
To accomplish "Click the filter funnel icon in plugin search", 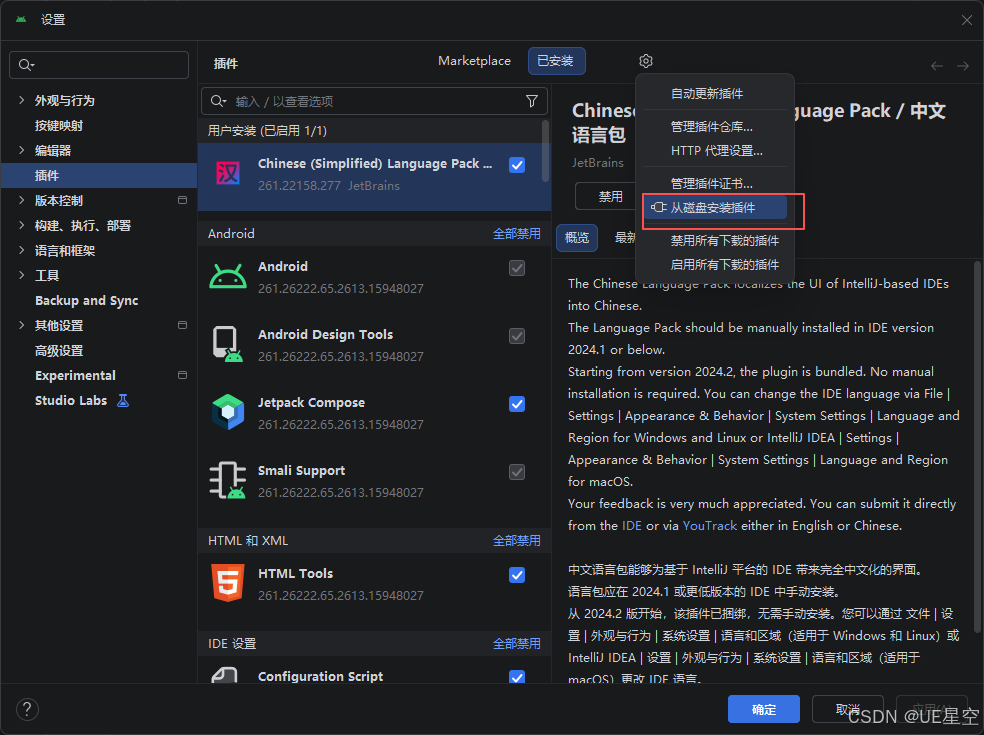I will [x=532, y=101].
